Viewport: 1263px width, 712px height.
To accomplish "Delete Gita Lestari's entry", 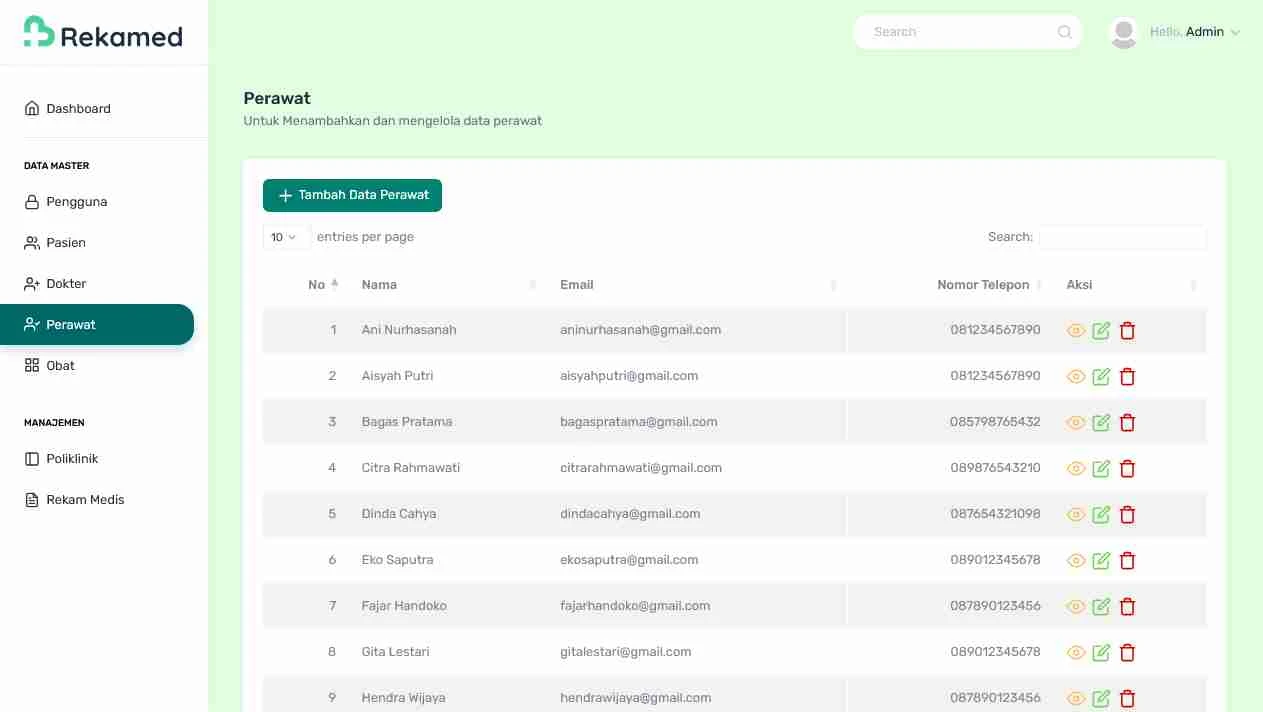I will [x=1128, y=653].
